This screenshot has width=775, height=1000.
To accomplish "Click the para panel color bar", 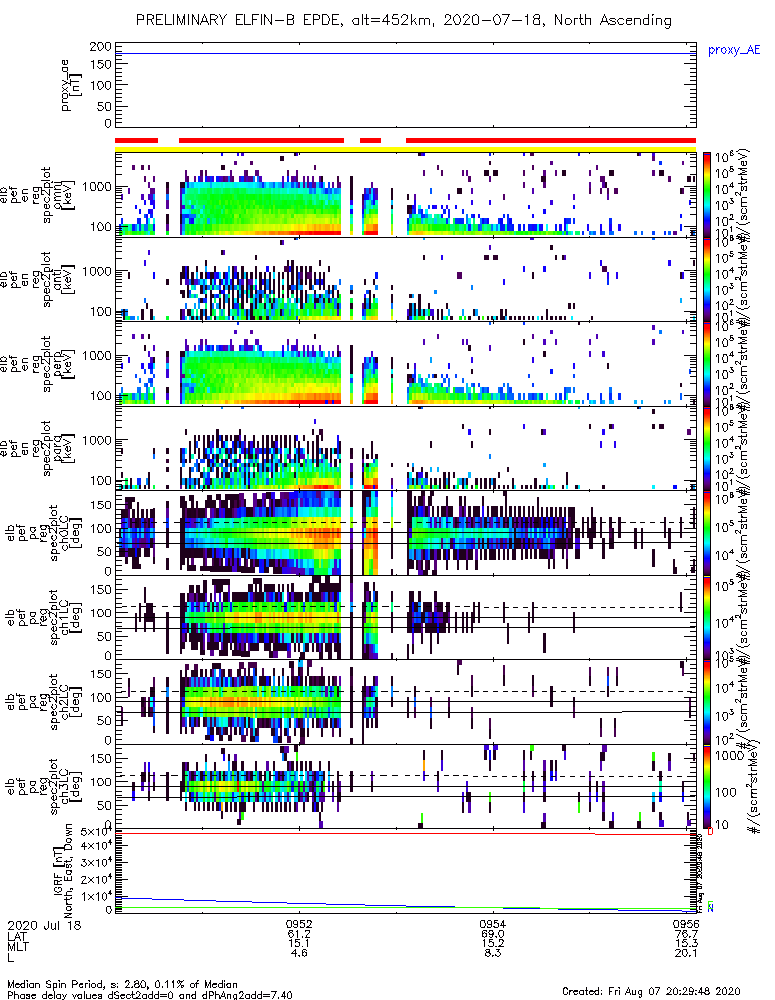I will point(706,448).
